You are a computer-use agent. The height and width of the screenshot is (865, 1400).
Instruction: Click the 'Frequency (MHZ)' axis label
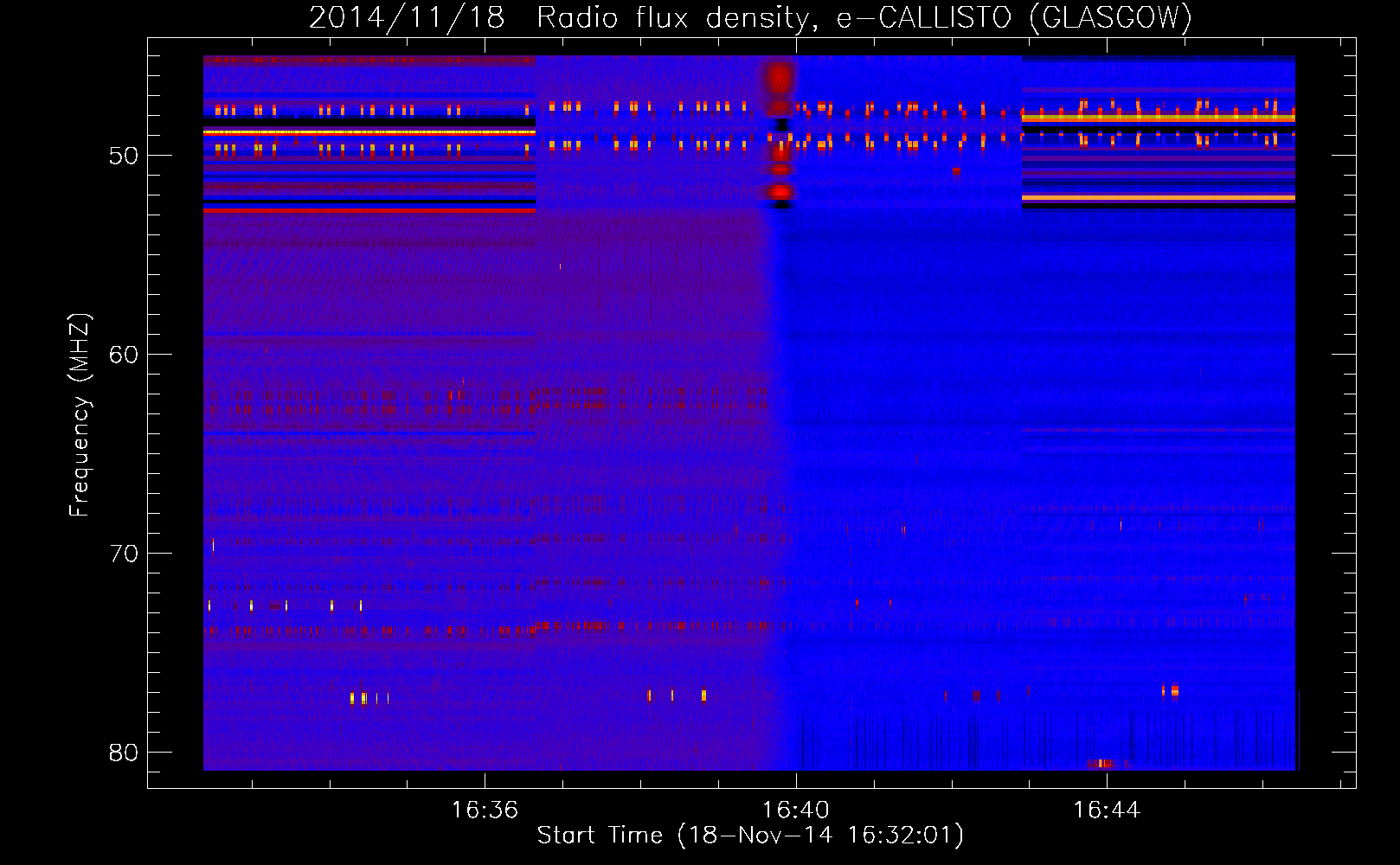click(80, 415)
